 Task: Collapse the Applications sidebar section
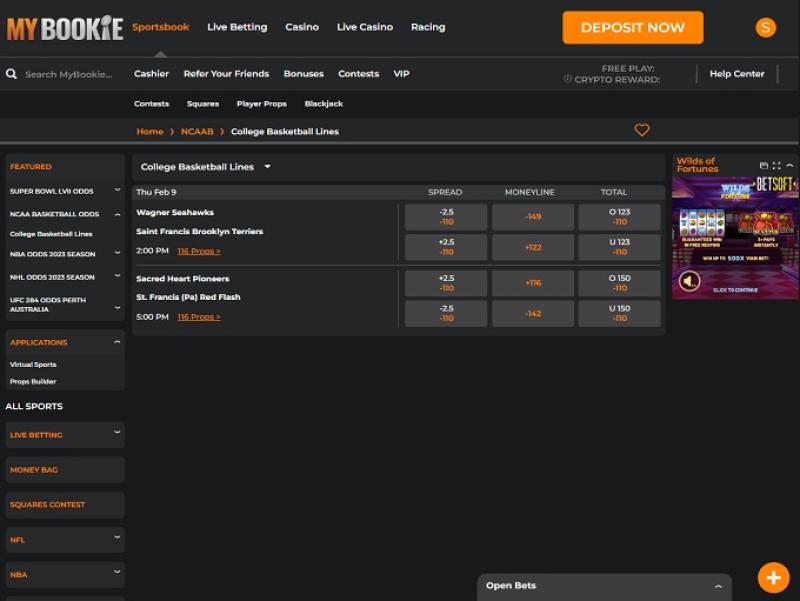coord(117,342)
